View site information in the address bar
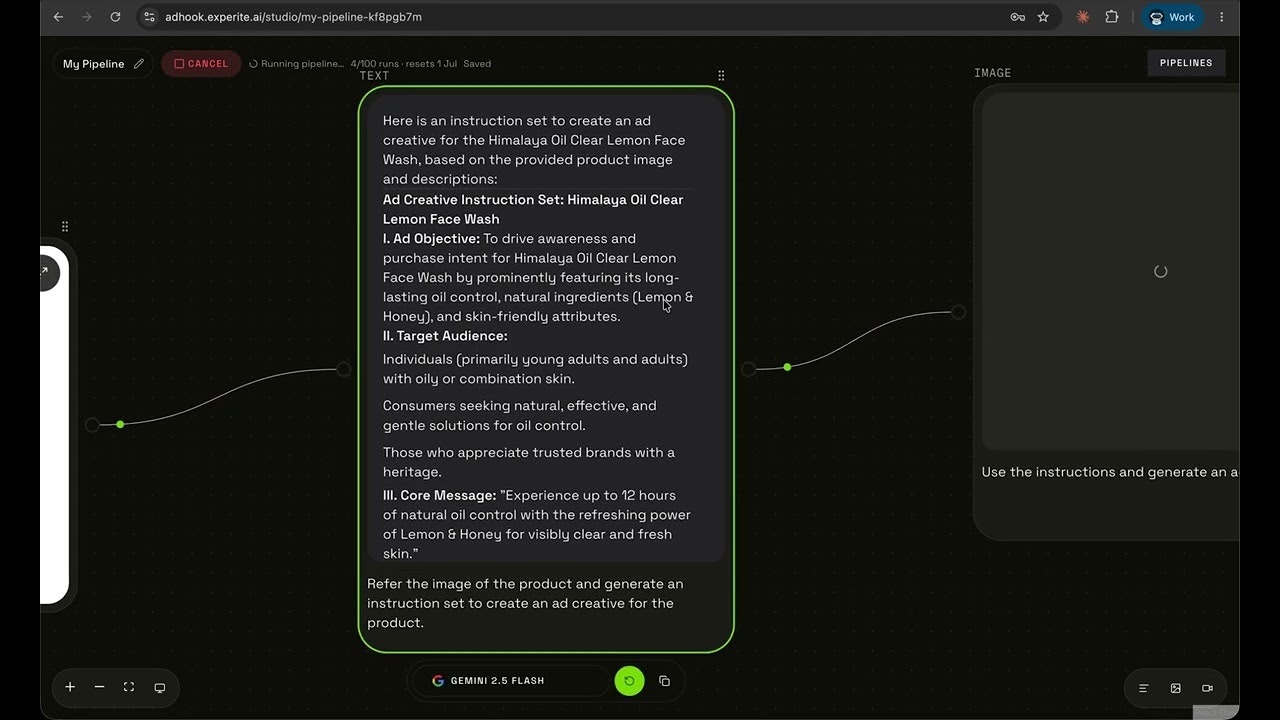This screenshot has width=1280, height=720. (x=149, y=17)
